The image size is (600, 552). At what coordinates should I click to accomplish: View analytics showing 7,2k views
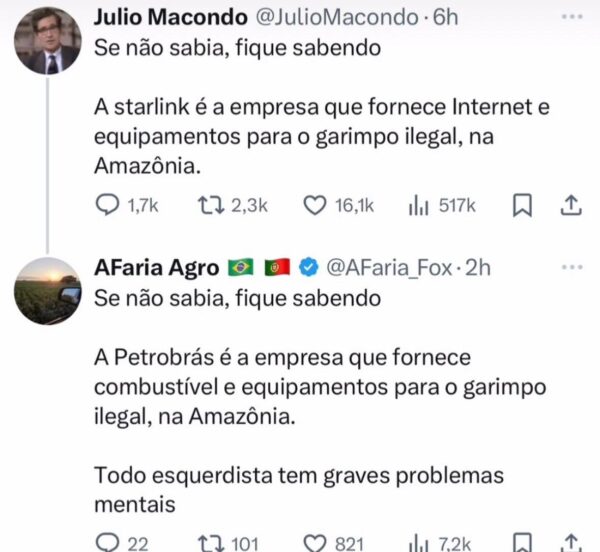[418, 543]
